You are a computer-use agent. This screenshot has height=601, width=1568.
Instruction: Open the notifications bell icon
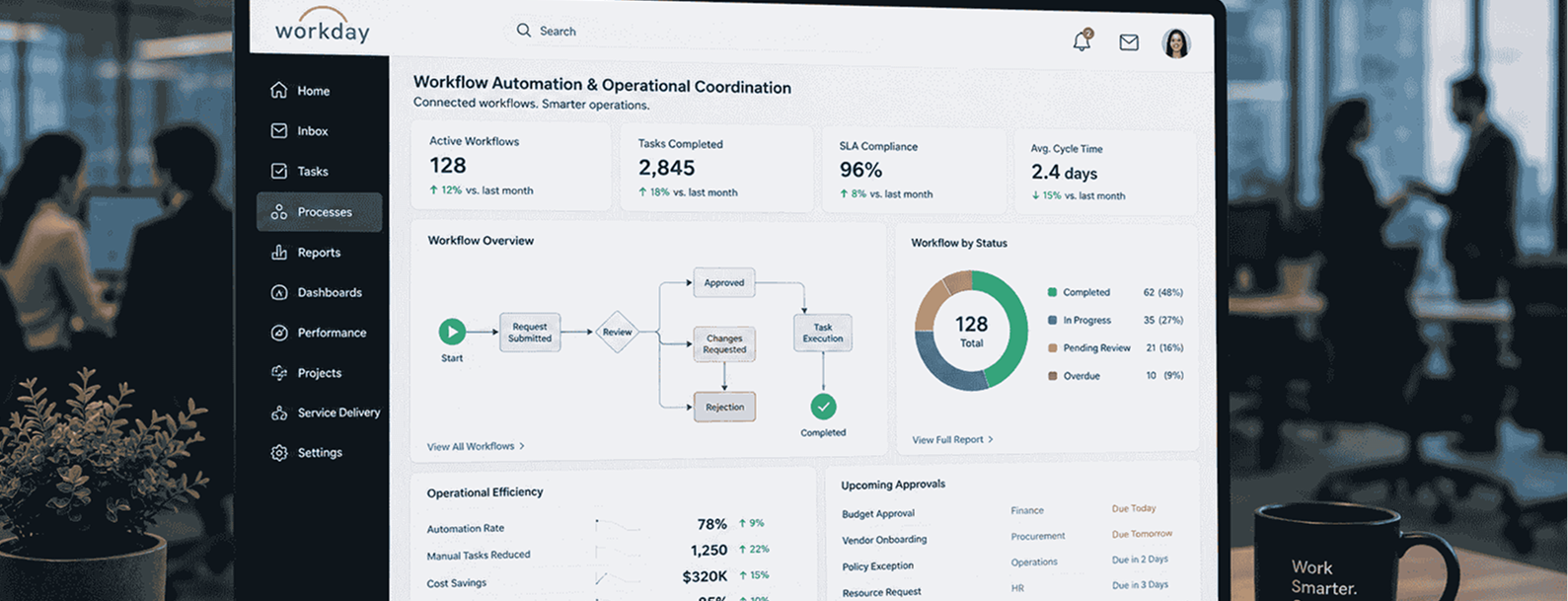point(1082,40)
